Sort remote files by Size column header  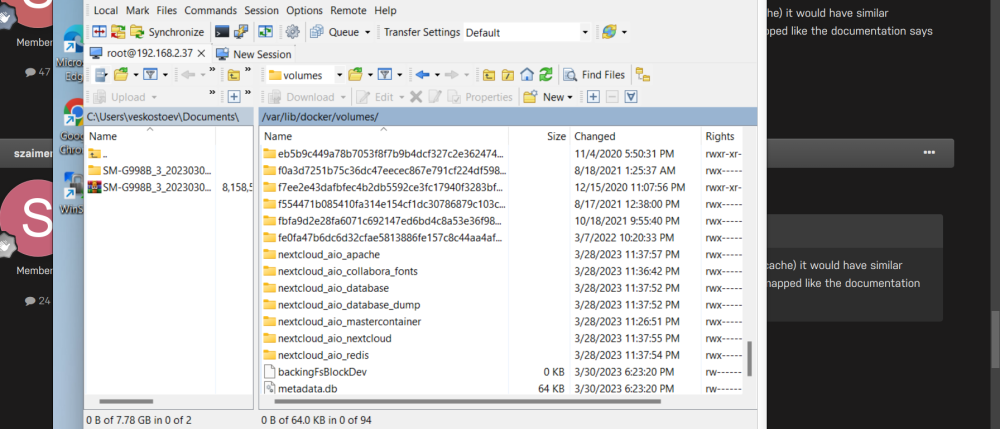pyautogui.click(x=539, y=136)
